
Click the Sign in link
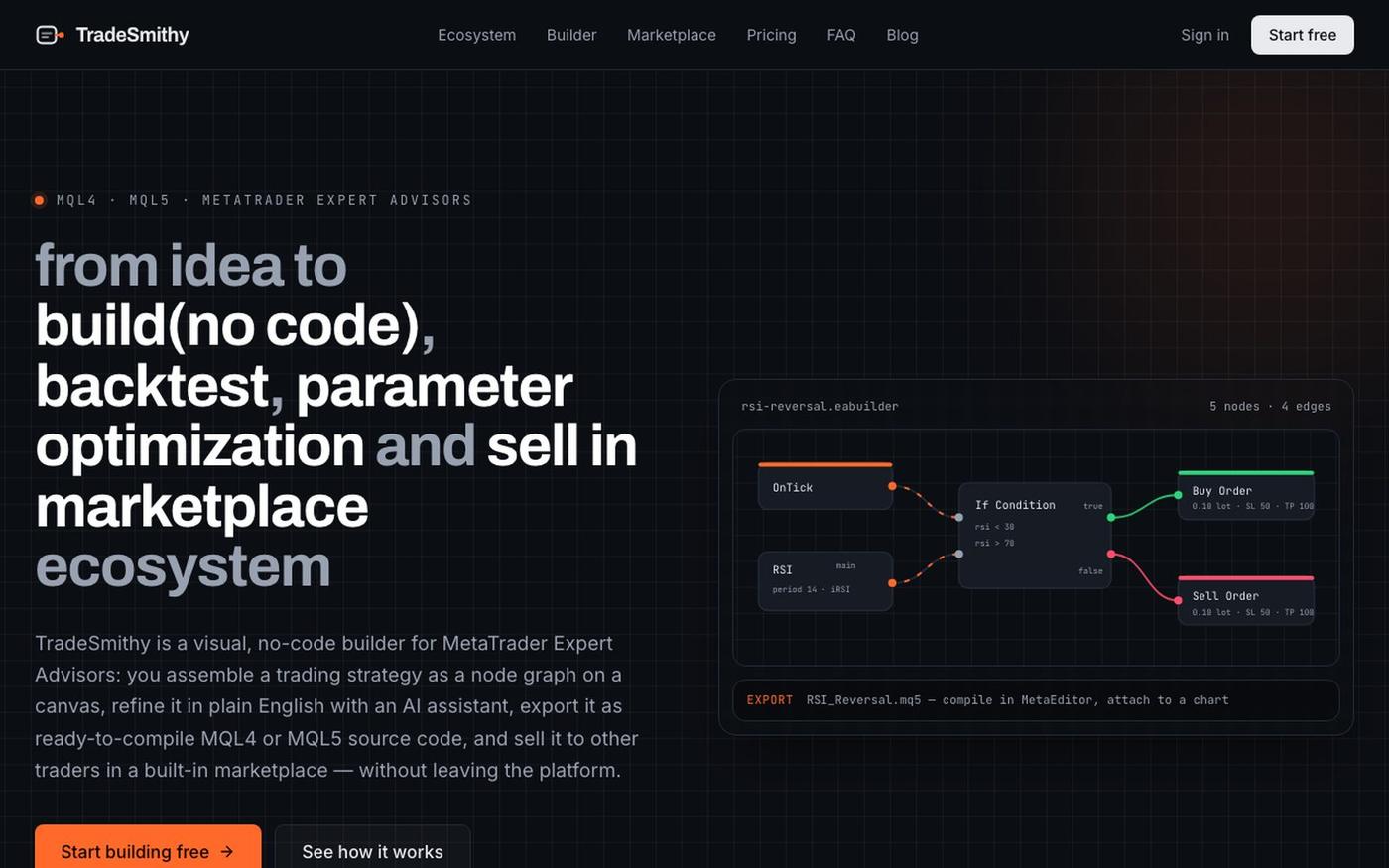(1204, 35)
